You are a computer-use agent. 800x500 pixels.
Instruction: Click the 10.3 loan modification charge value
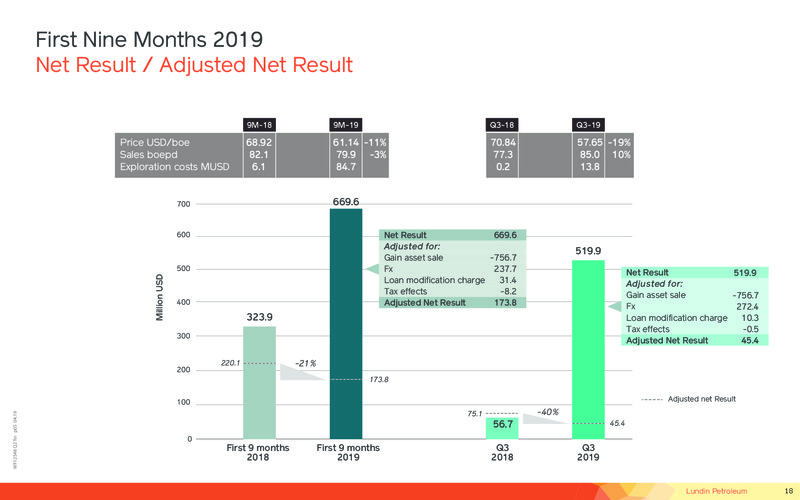pos(750,318)
